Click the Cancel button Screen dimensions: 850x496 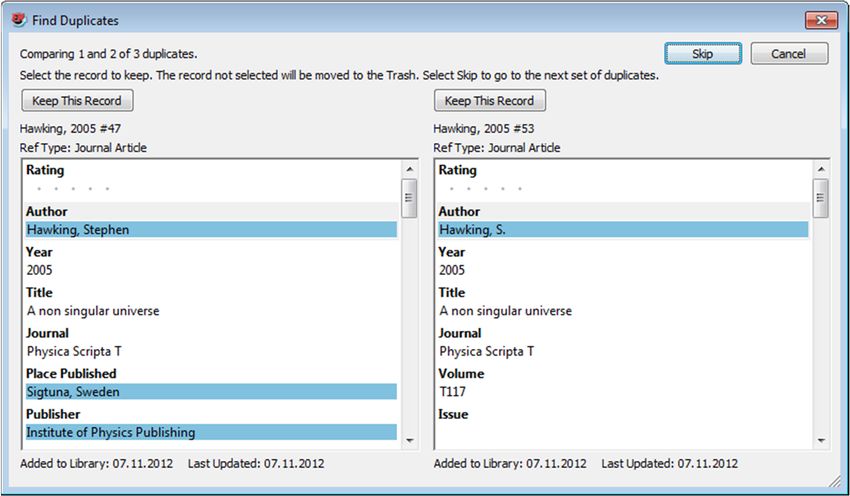tap(789, 54)
